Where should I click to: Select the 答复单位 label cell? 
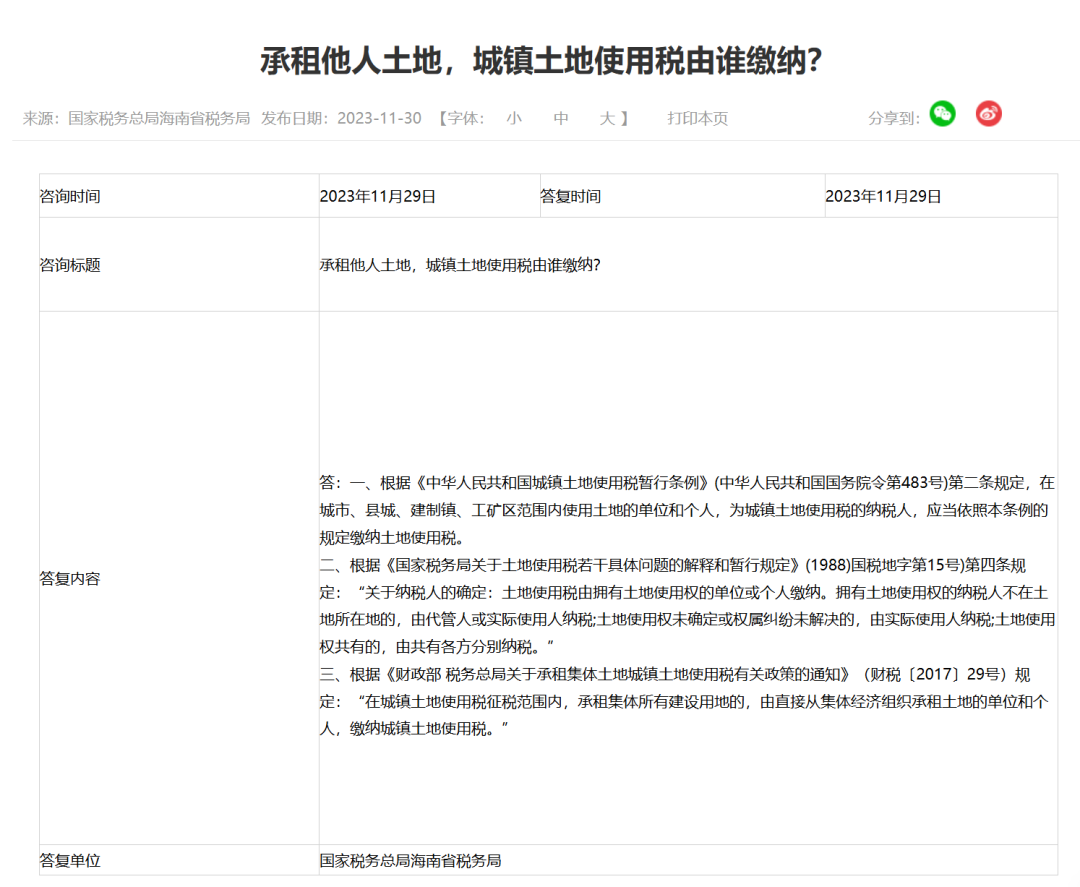click(x=70, y=860)
